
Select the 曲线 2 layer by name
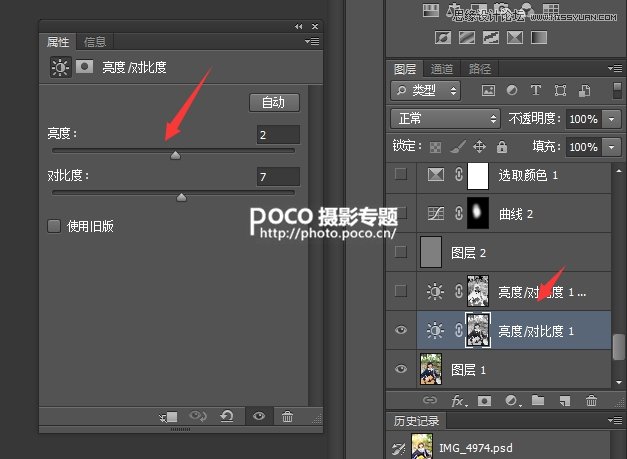516,214
